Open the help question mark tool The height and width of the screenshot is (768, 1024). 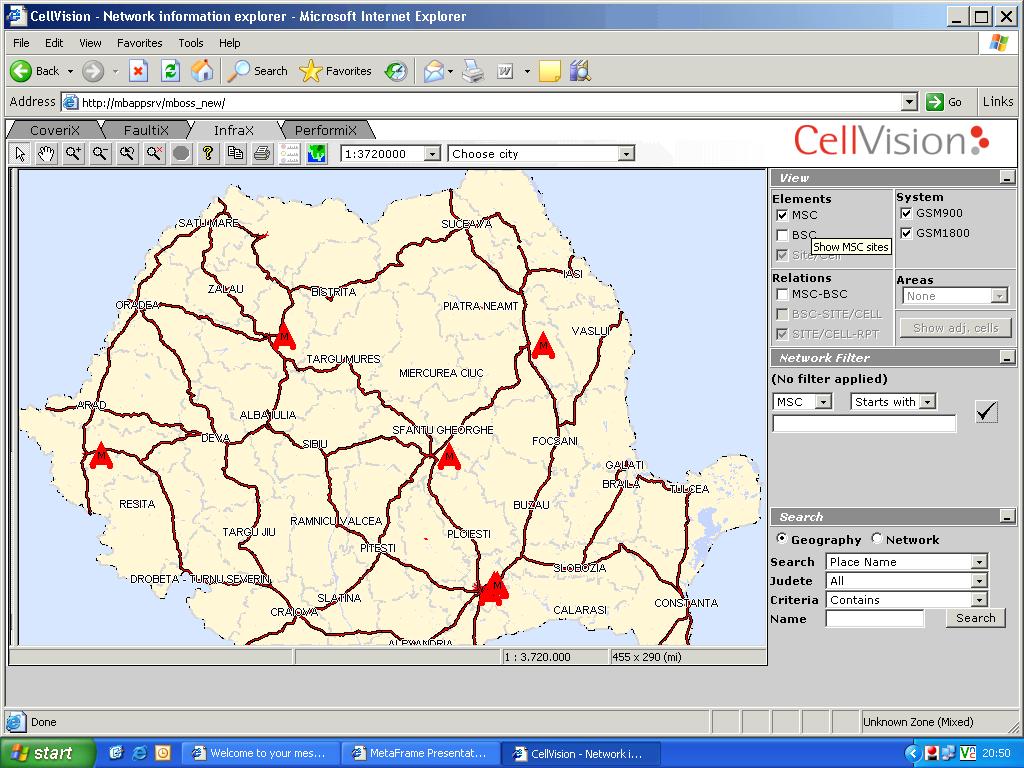(x=208, y=154)
